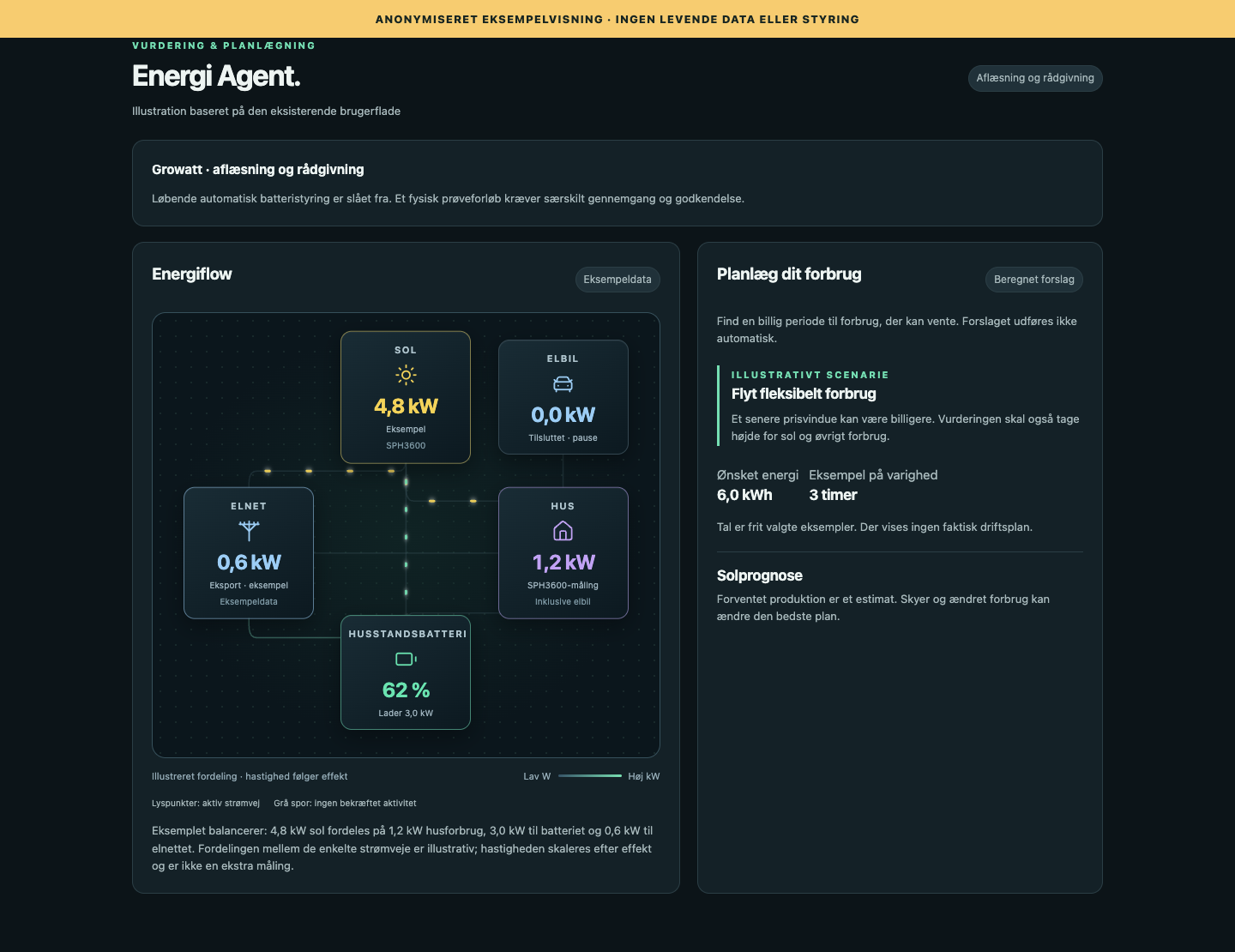Click the "ILLUSTRATIVT SCENARIE" label
Viewport: 1235px width, 952px height.
coord(810,375)
